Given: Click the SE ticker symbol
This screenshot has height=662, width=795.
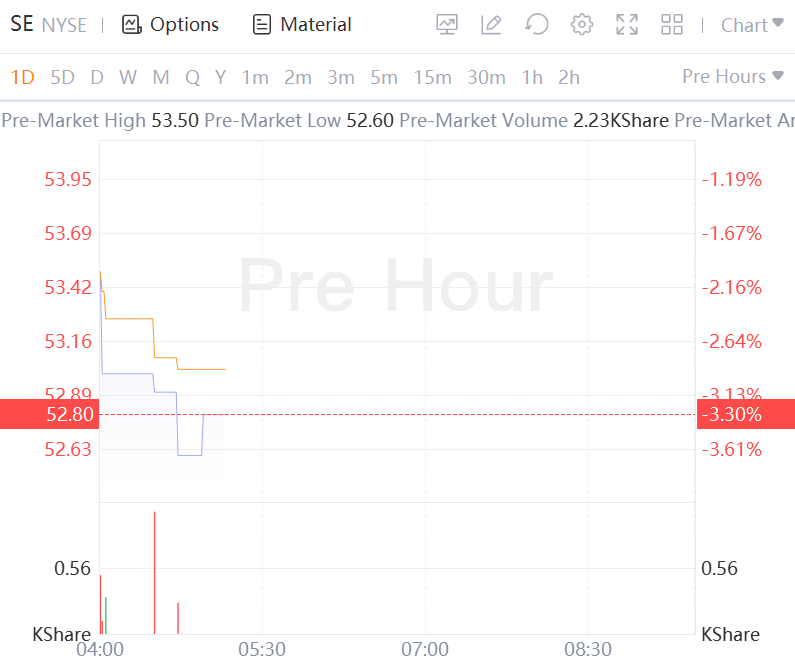Looking at the screenshot, I should (22, 25).
